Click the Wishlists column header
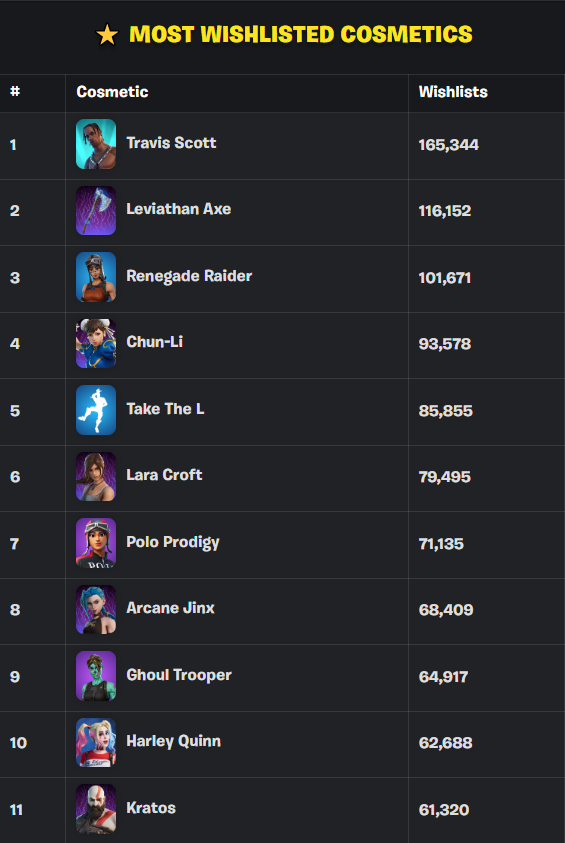This screenshot has height=843, width=565. (x=453, y=92)
